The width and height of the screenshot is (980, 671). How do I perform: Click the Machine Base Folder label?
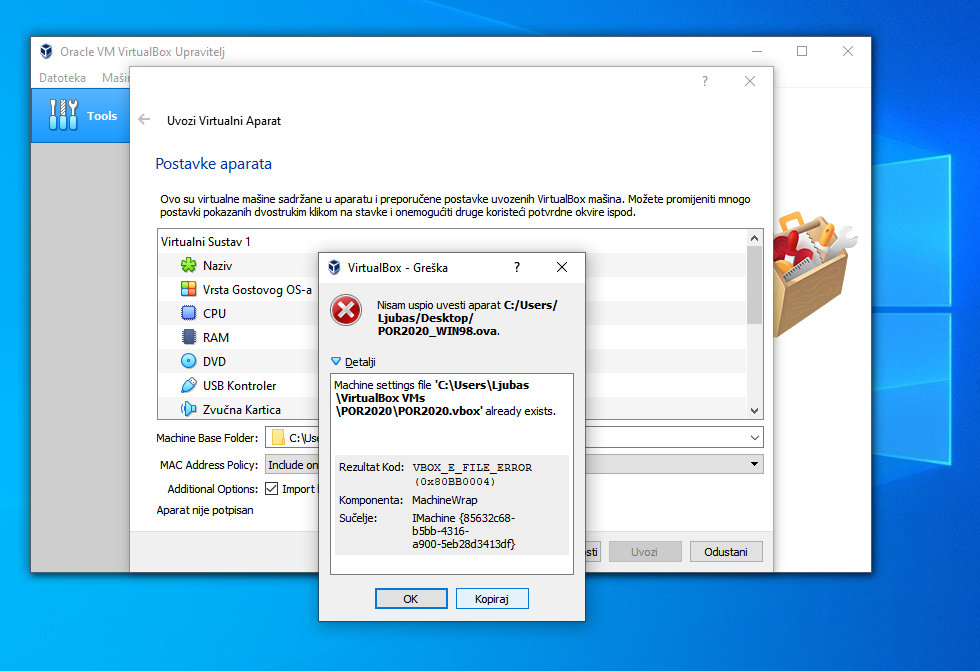pos(207,438)
